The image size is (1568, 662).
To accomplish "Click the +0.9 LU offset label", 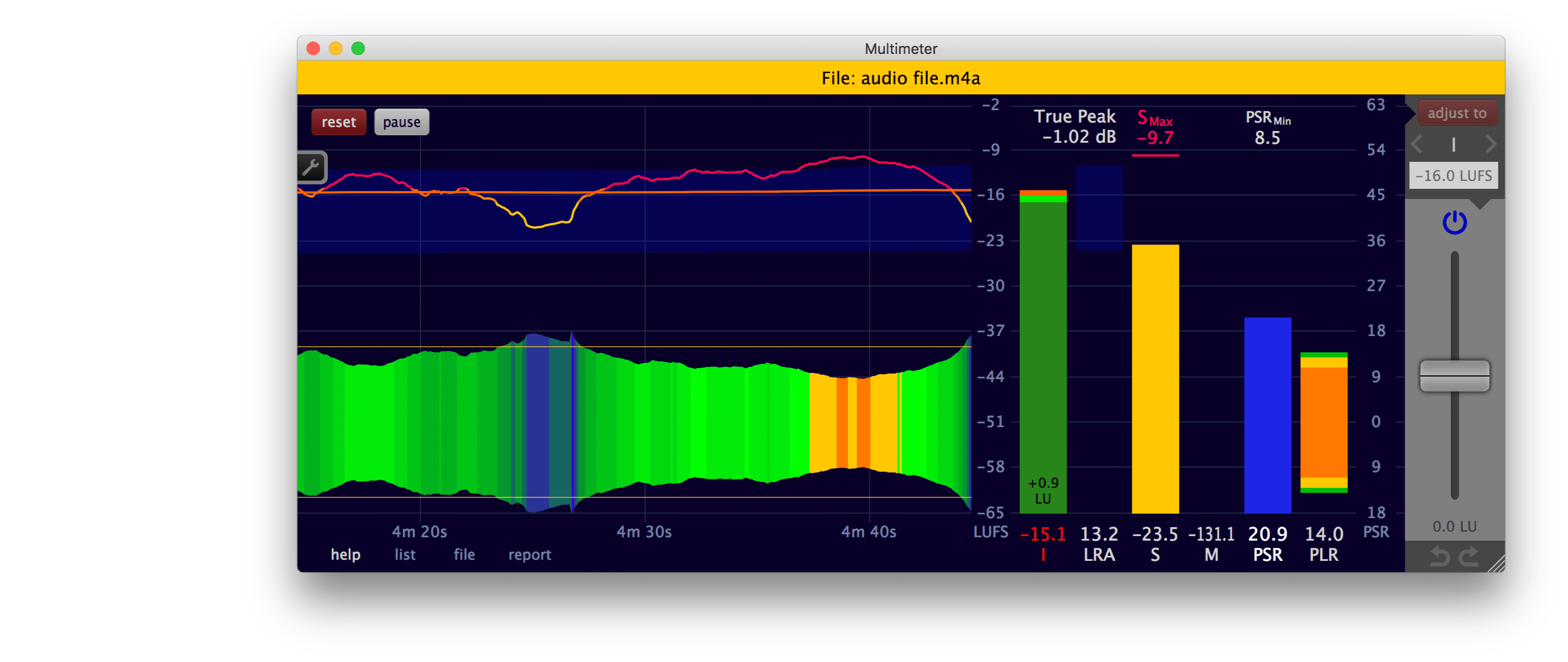I will pos(1043,491).
